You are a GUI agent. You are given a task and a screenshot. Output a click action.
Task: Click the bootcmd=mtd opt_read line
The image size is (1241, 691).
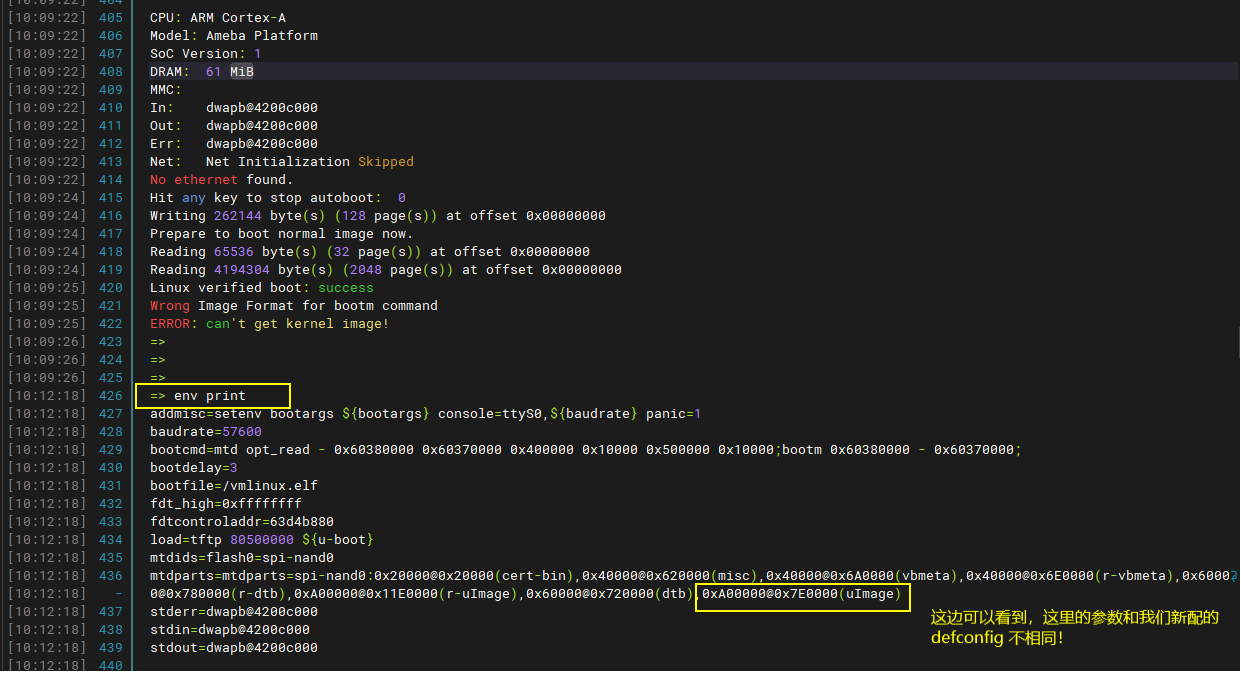pyautogui.click(x=585, y=450)
